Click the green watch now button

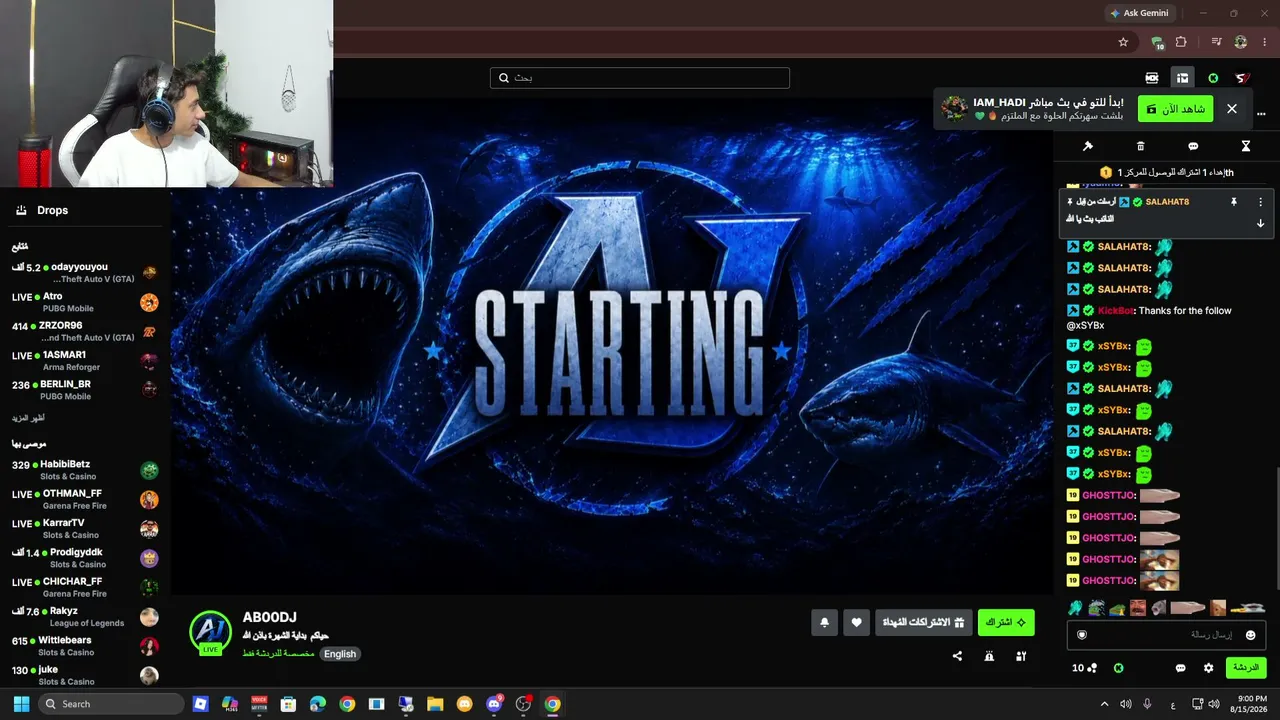[1175, 108]
